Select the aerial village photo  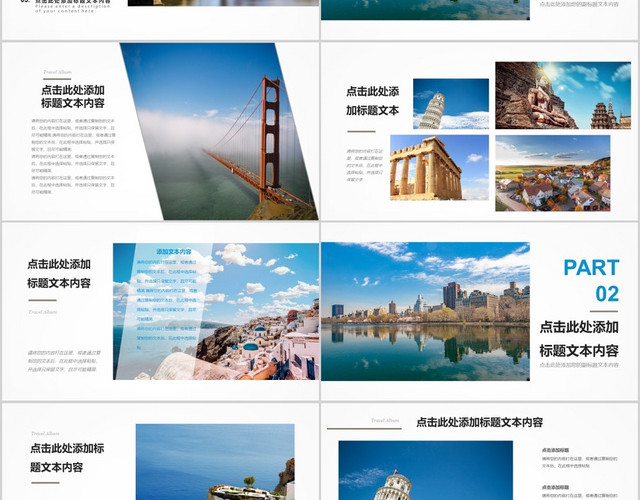(553, 173)
